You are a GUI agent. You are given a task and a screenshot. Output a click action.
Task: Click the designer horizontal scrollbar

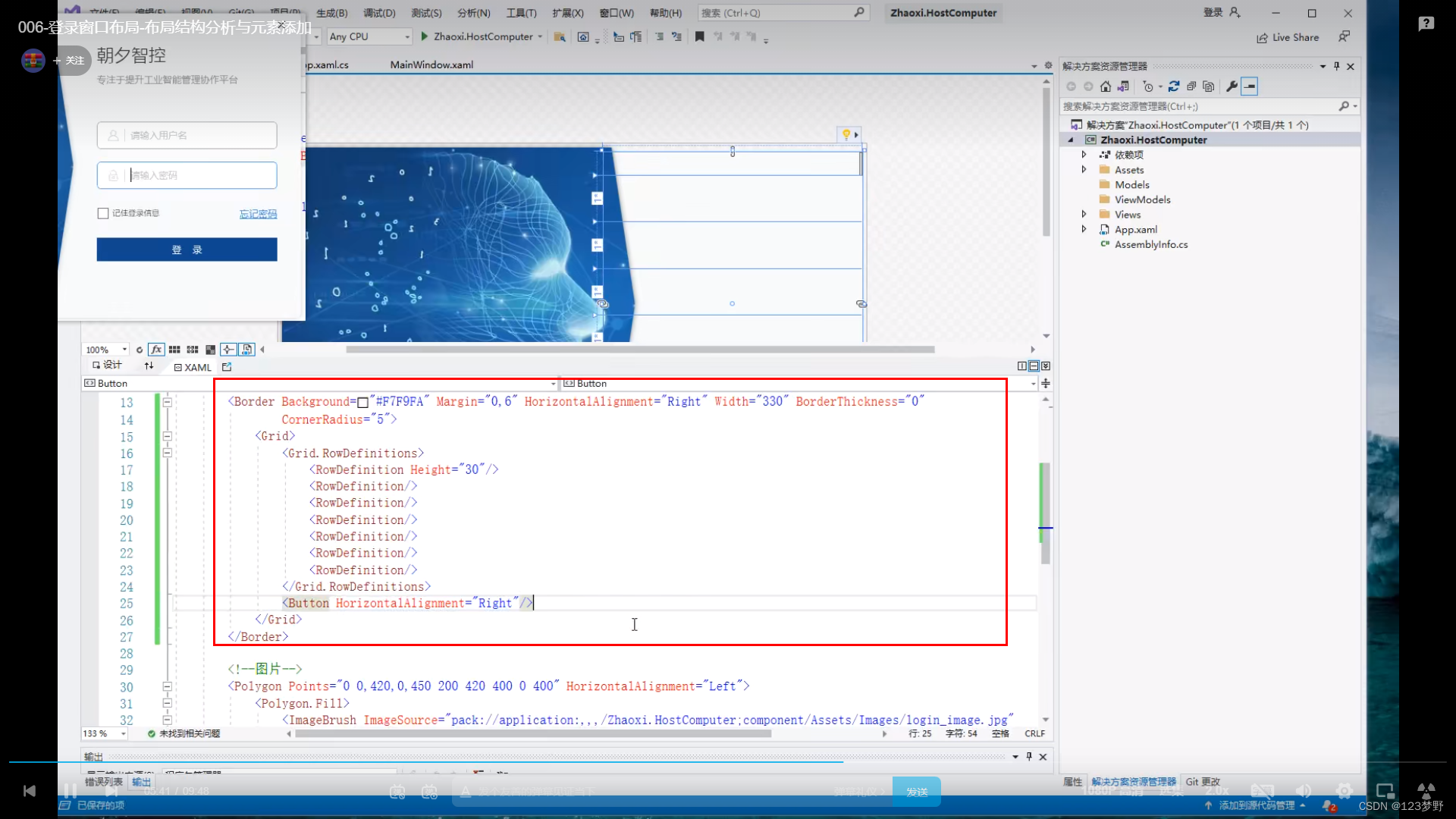pyautogui.click(x=640, y=350)
